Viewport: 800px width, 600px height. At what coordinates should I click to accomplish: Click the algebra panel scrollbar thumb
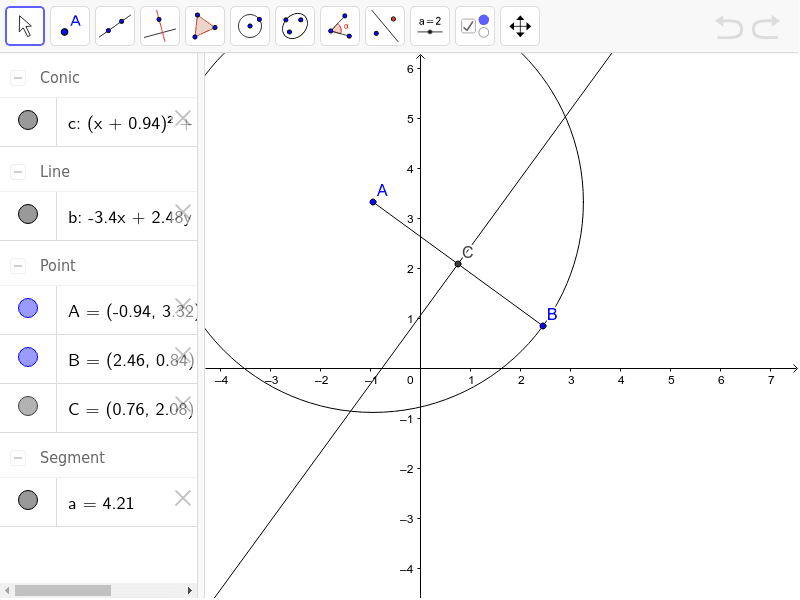pyautogui.click(x=63, y=590)
